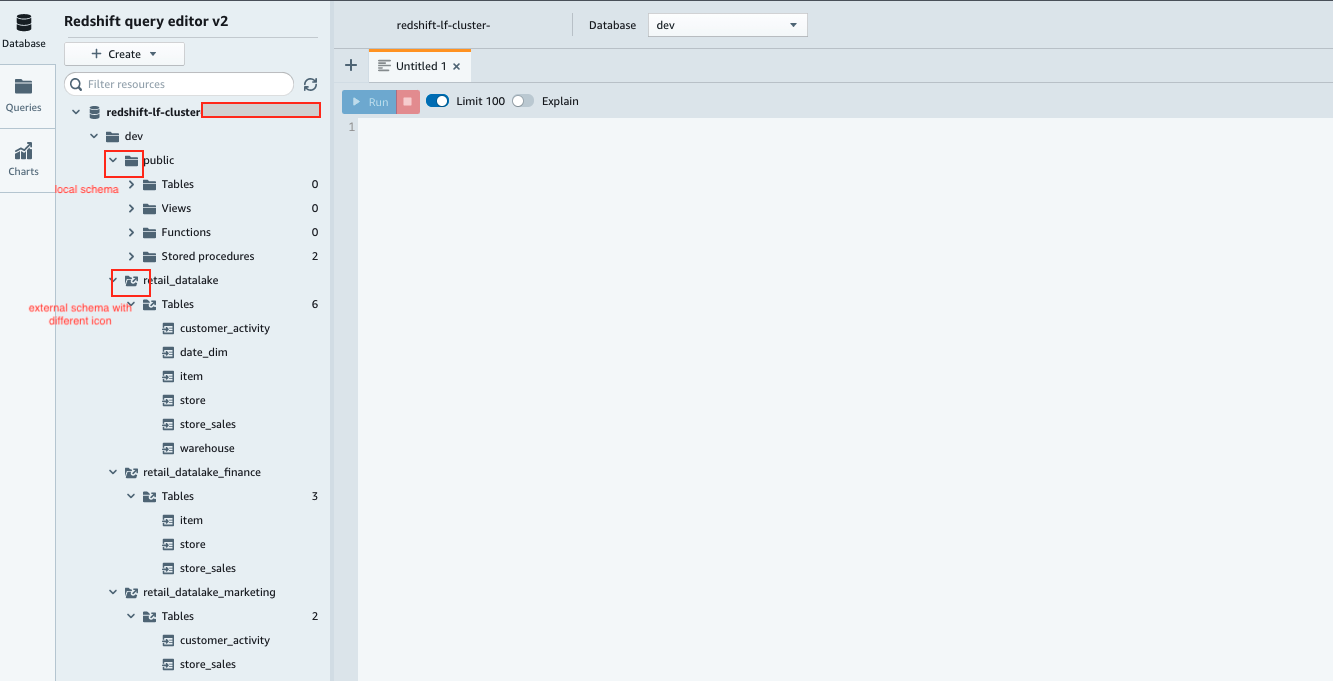Collapse the dev database node

pos(94,136)
